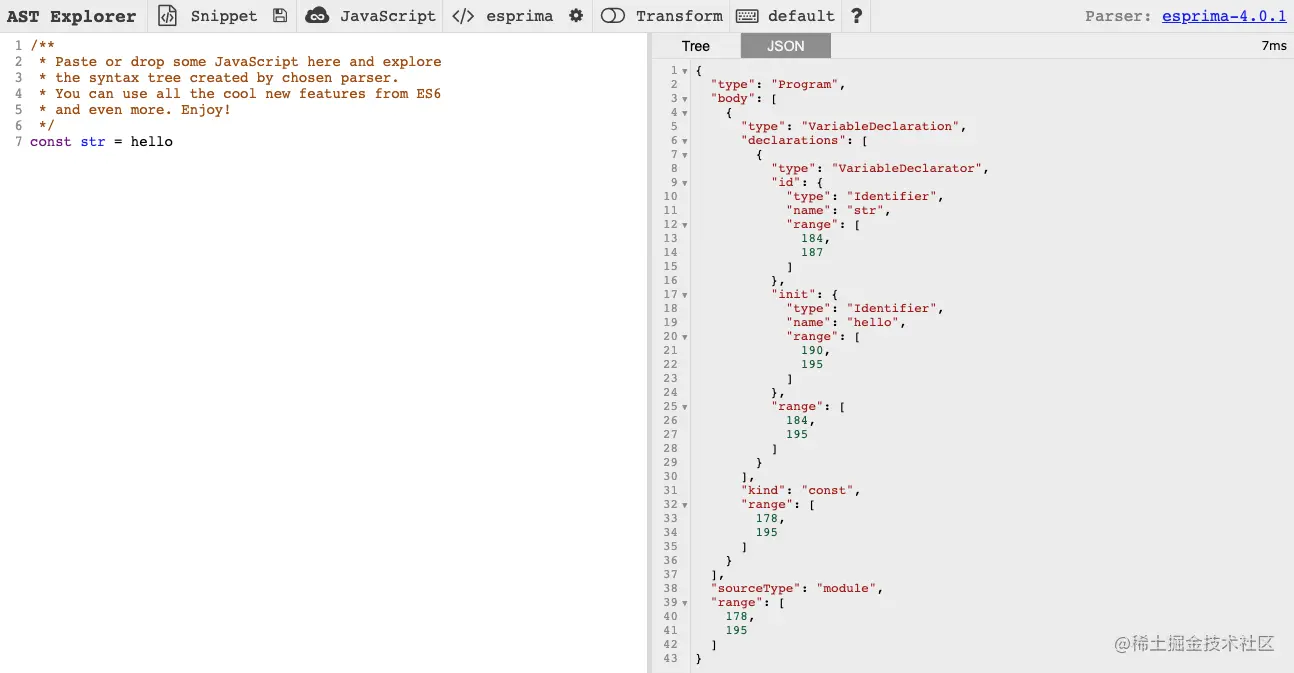Image resolution: width=1294 pixels, height=673 pixels.
Task: Open the JavaScript language dropdown
Action: tap(388, 16)
